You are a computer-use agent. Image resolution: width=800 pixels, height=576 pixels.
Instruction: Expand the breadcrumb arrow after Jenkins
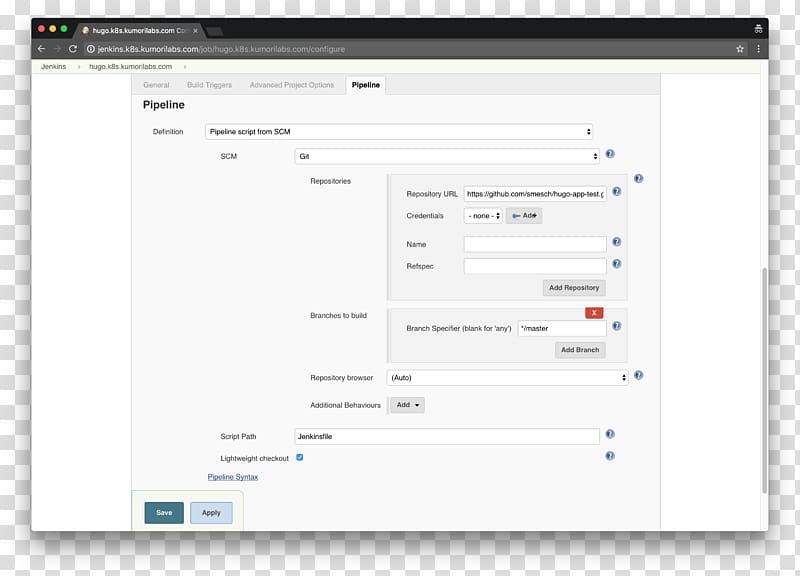[79, 67]
